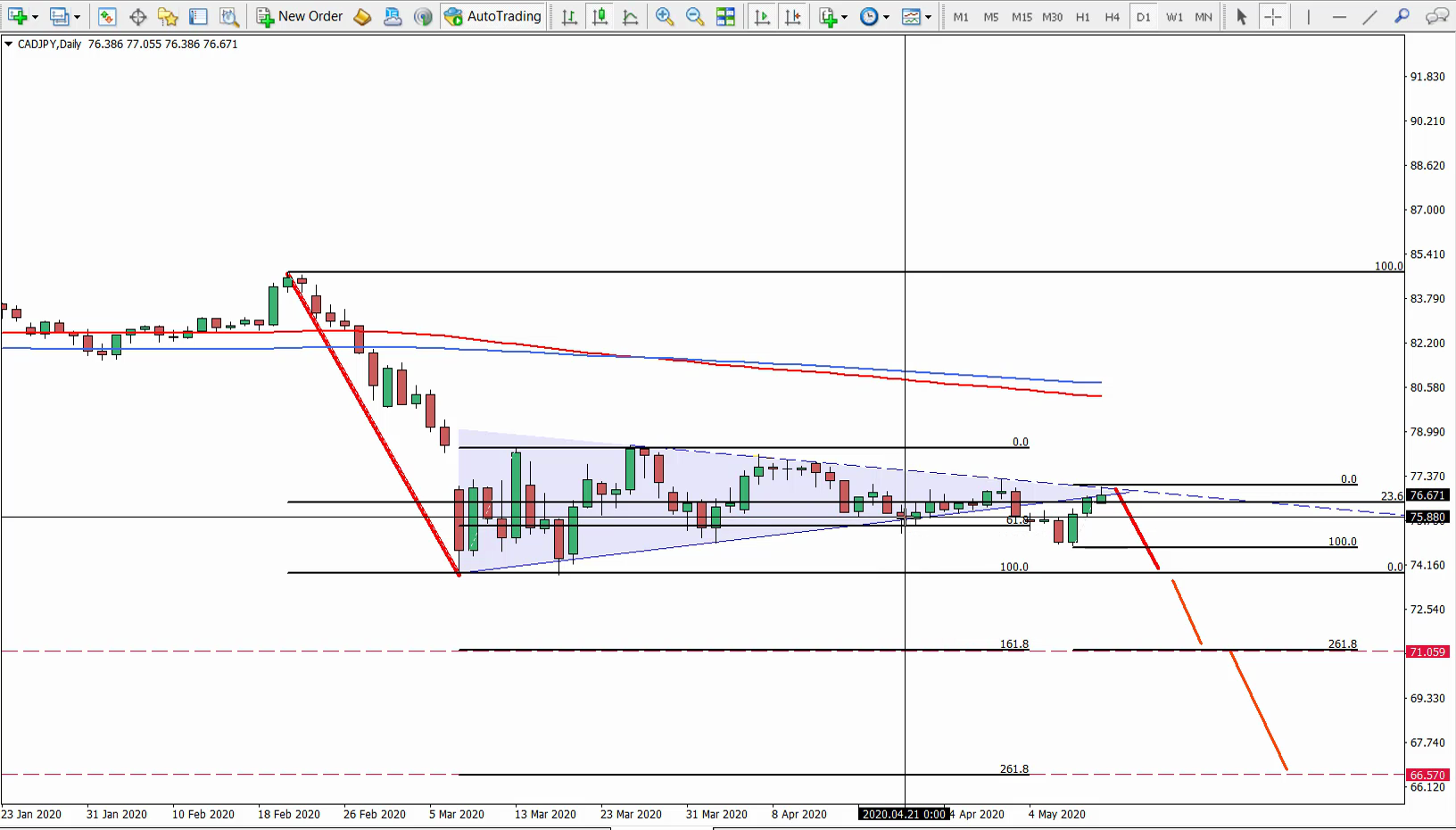
Task: Select the Cursor arrow tool
Action: point(1241,16)
